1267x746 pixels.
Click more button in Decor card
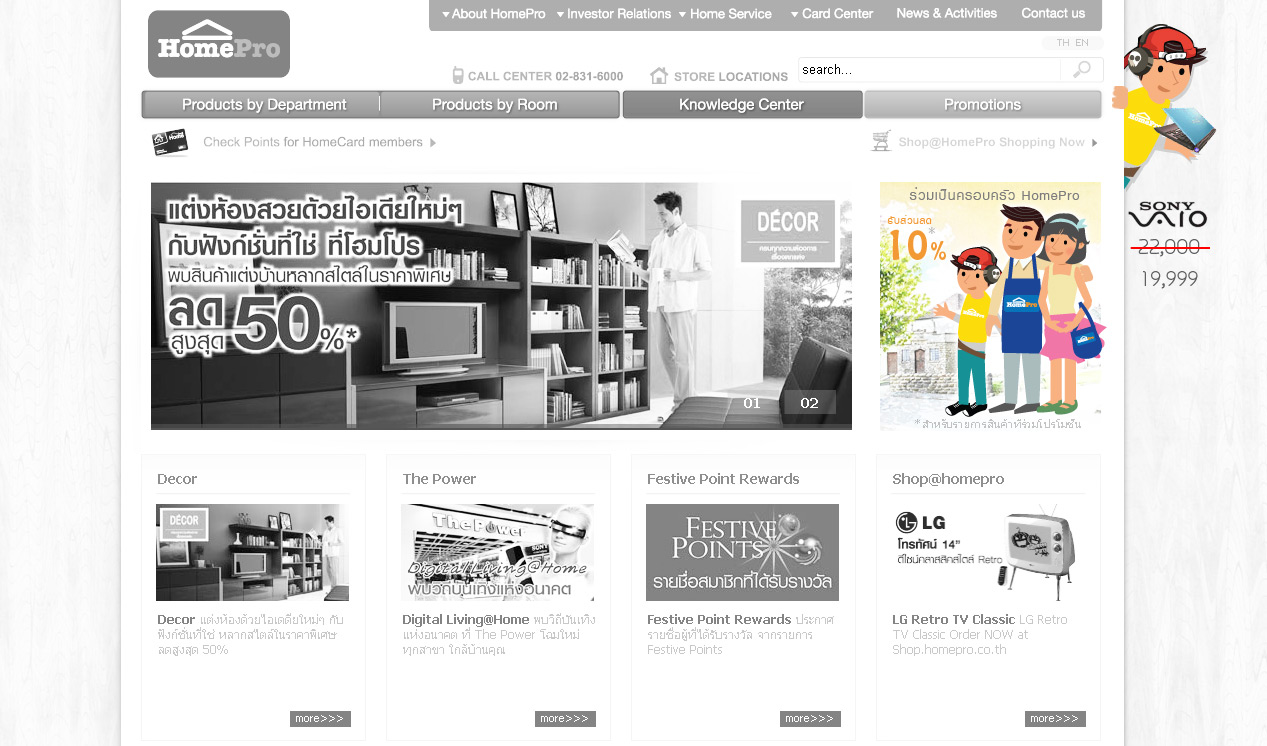[x=320, y=719]
